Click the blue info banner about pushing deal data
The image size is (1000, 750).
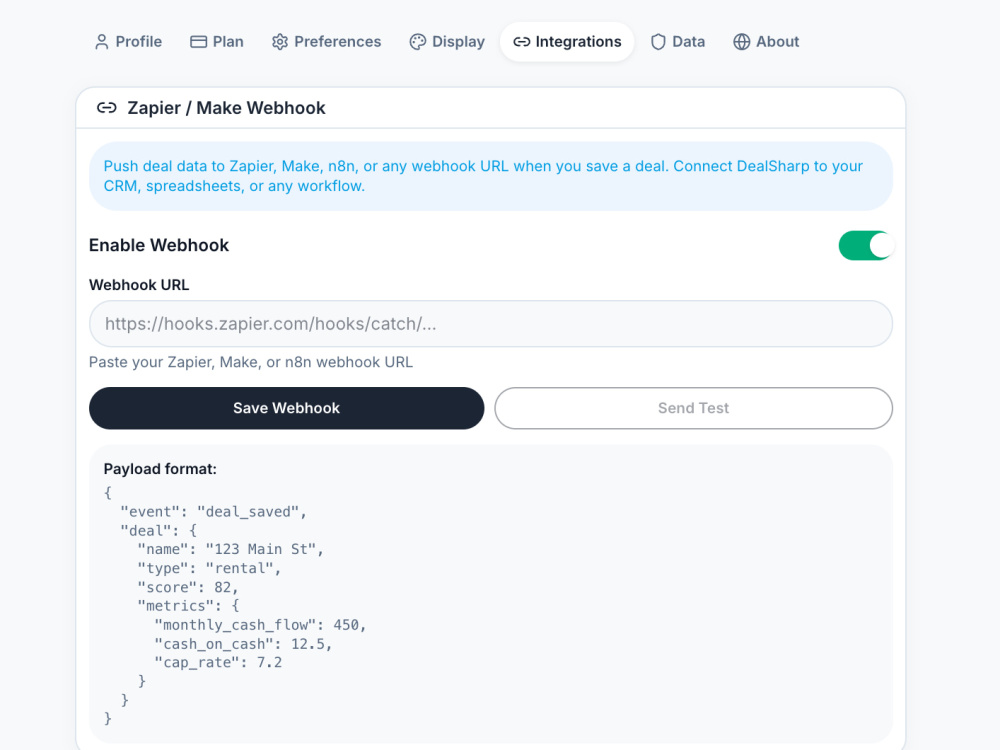pyautogui.click(x=490, y=176)
